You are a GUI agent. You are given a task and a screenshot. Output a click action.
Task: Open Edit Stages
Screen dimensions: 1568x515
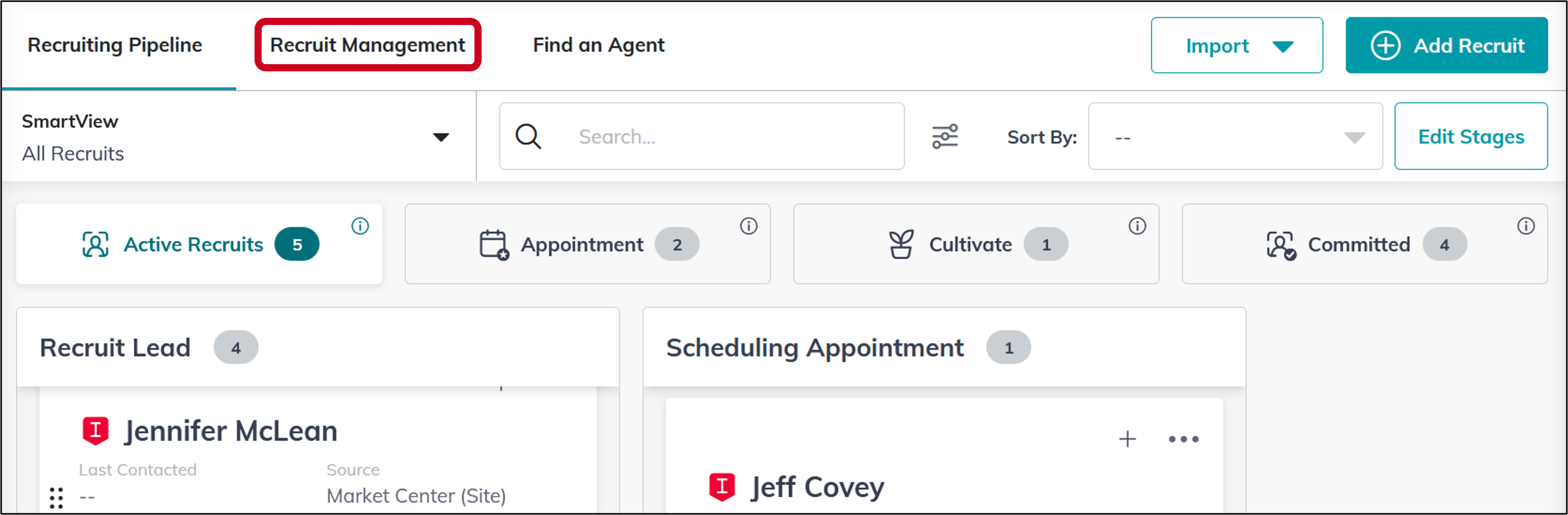(x=1471, y=137)
